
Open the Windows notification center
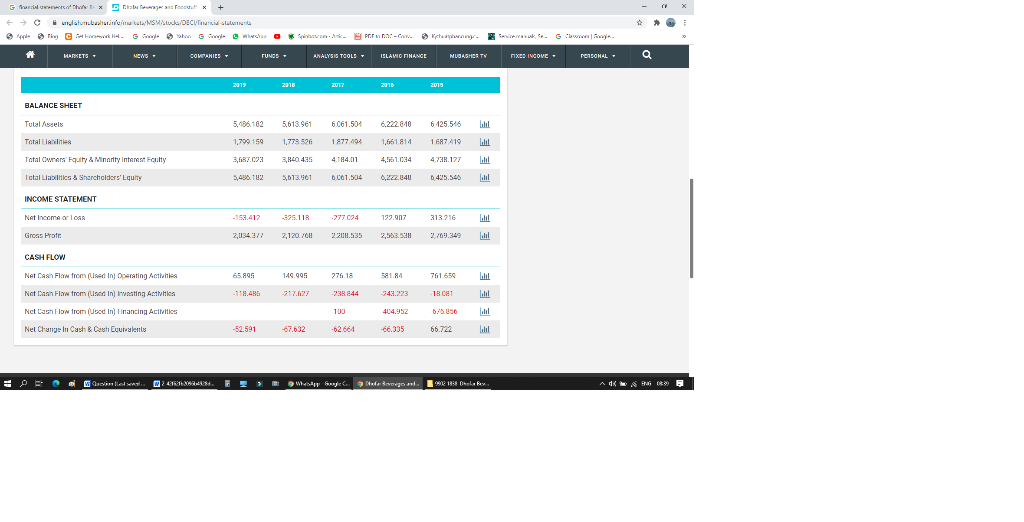click(x=680, y=383)
